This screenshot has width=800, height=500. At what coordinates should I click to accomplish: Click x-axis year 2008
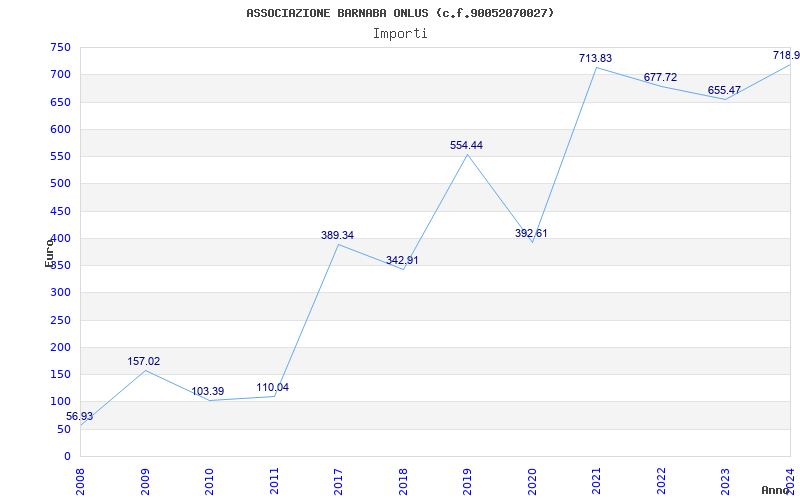[x=81, y=482]
